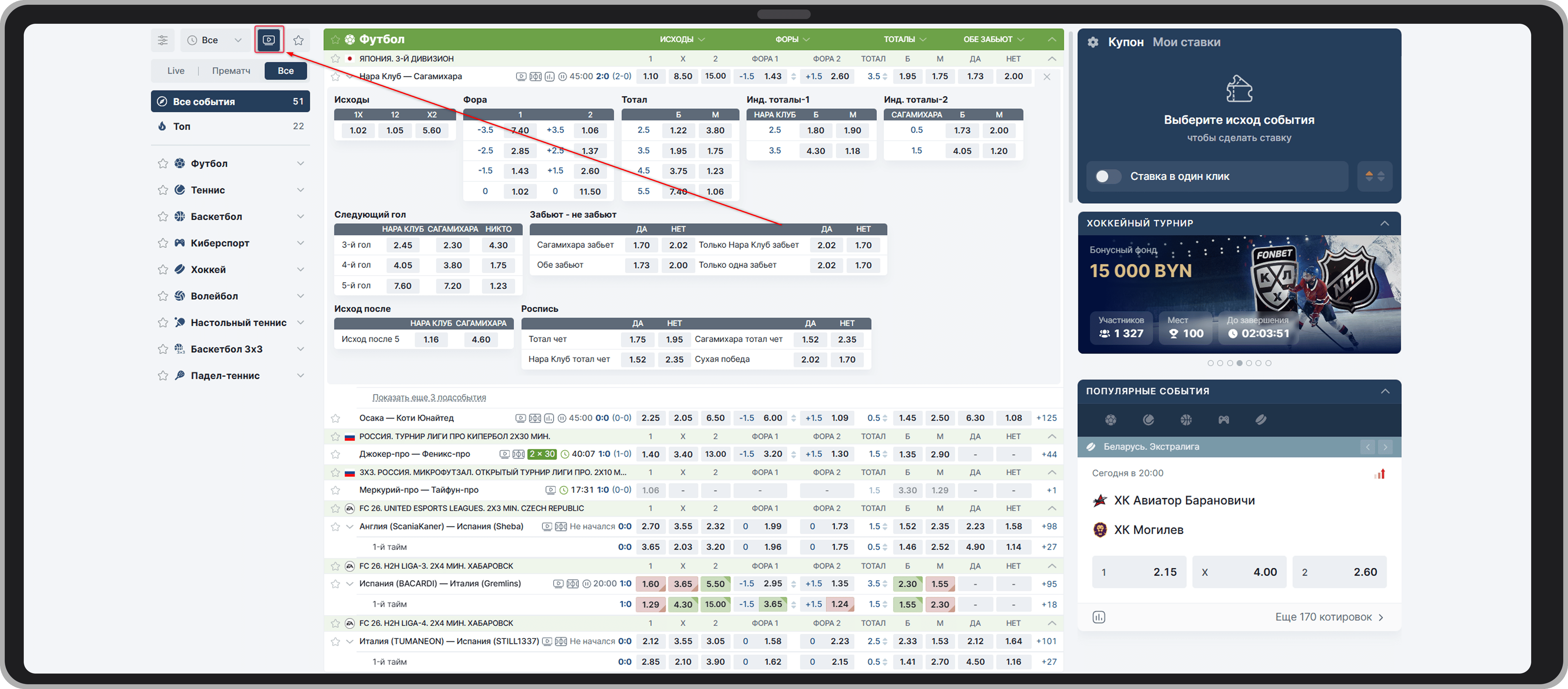Open the filter settings sliders icon
The width and height of the screenshot is (1568, 689).
[x=162, y=40]
